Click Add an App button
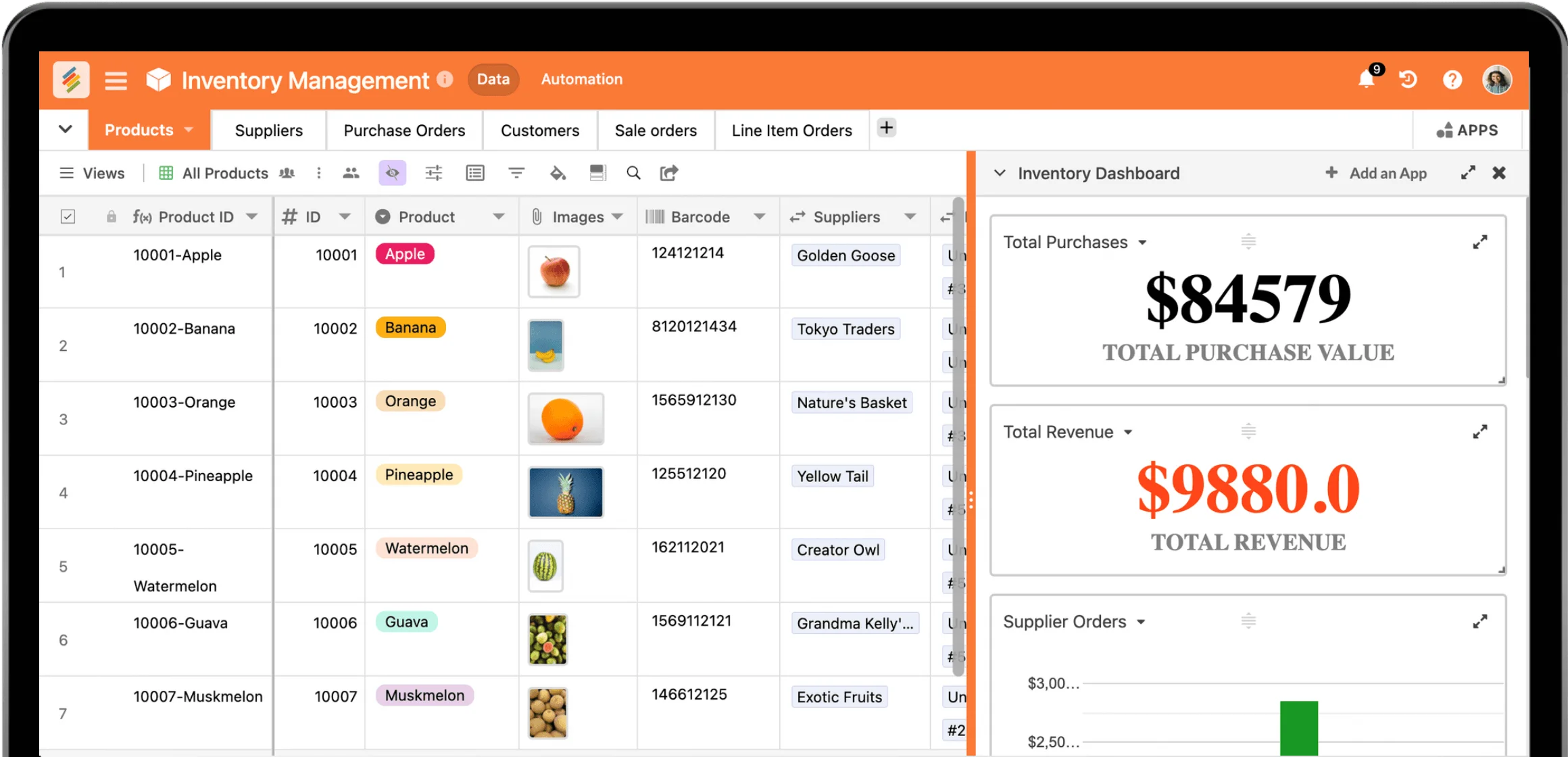 [x=1376, y=173]
